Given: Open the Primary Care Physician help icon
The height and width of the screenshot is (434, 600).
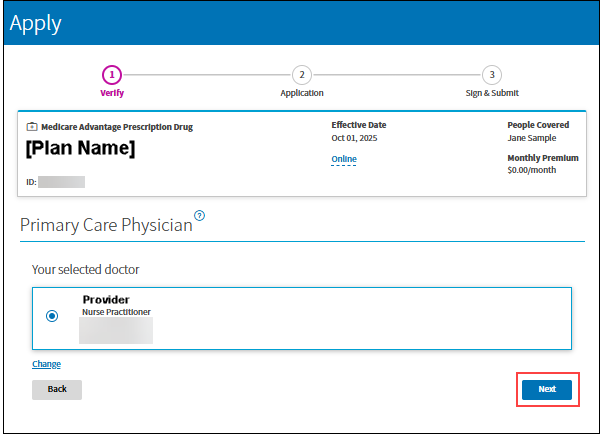Looking at the screenshot, I should pos(199,215).
